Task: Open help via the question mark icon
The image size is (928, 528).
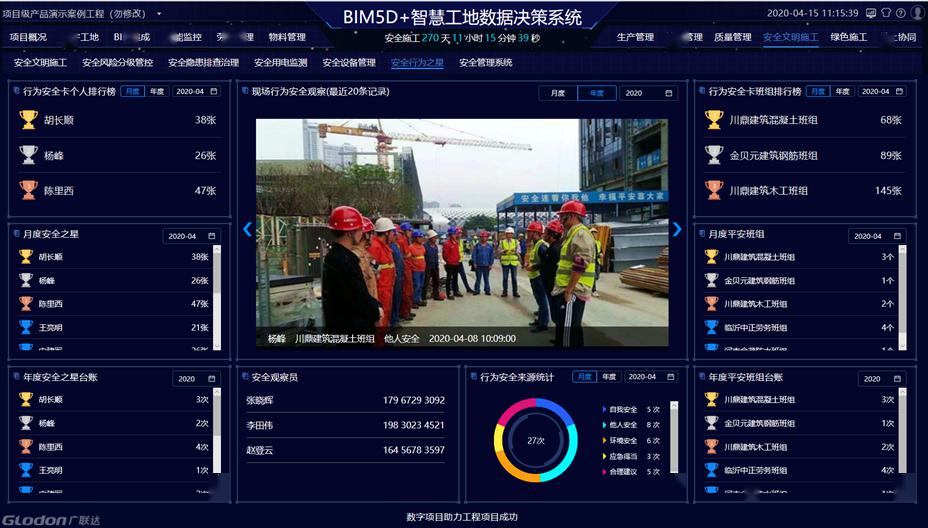Action: click(900, 13)
